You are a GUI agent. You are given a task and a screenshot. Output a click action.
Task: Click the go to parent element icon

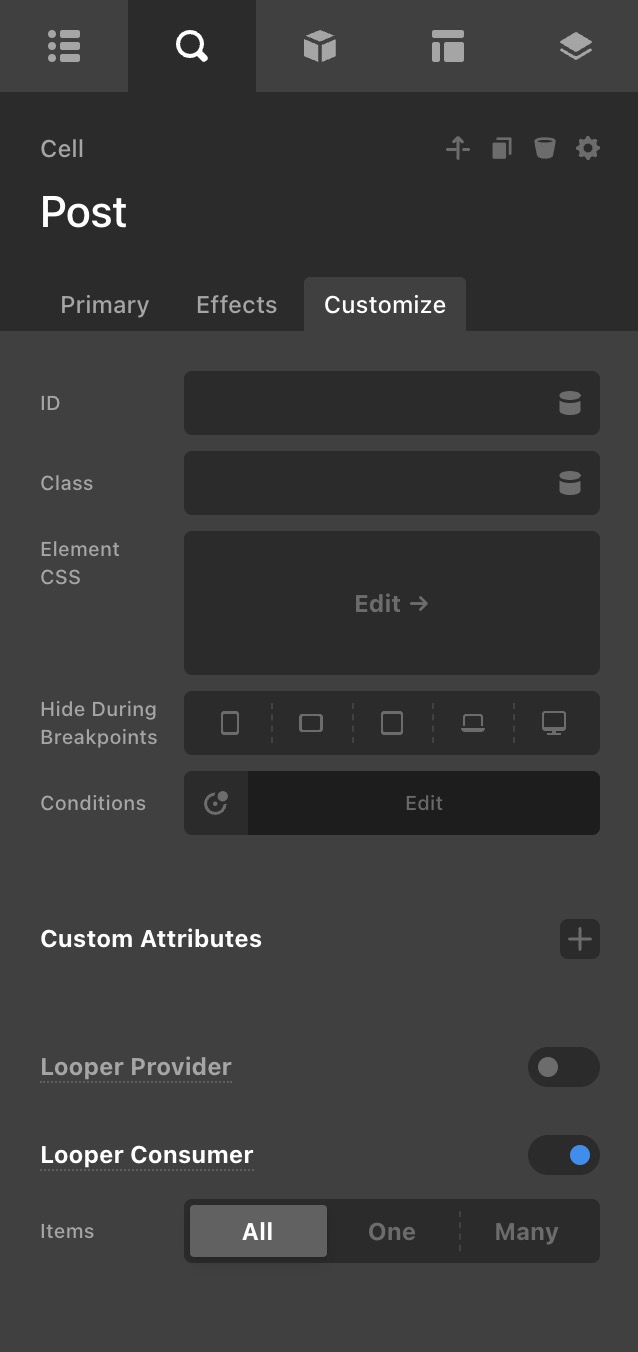[458, 149]
